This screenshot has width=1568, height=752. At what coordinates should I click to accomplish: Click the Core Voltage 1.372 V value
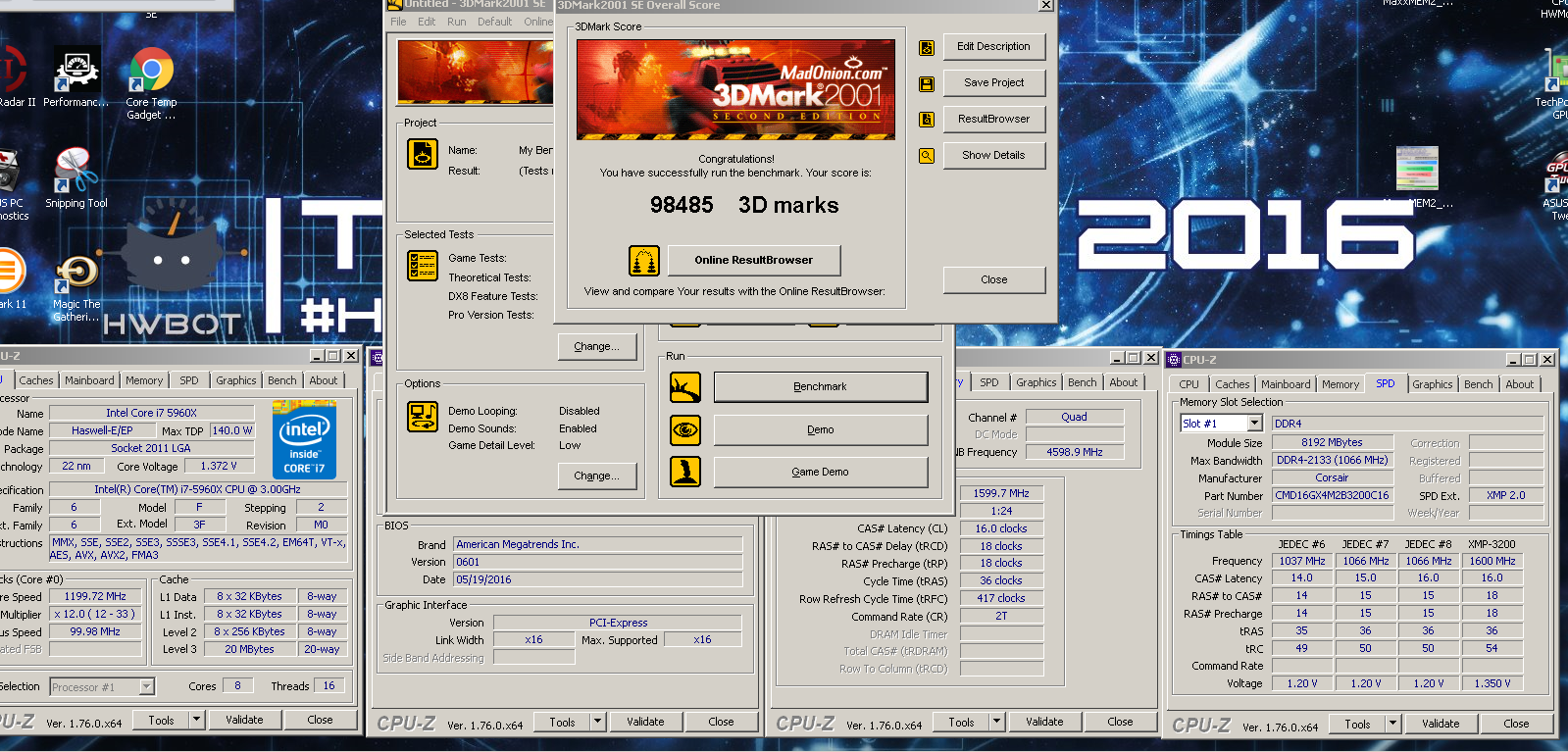219,467
